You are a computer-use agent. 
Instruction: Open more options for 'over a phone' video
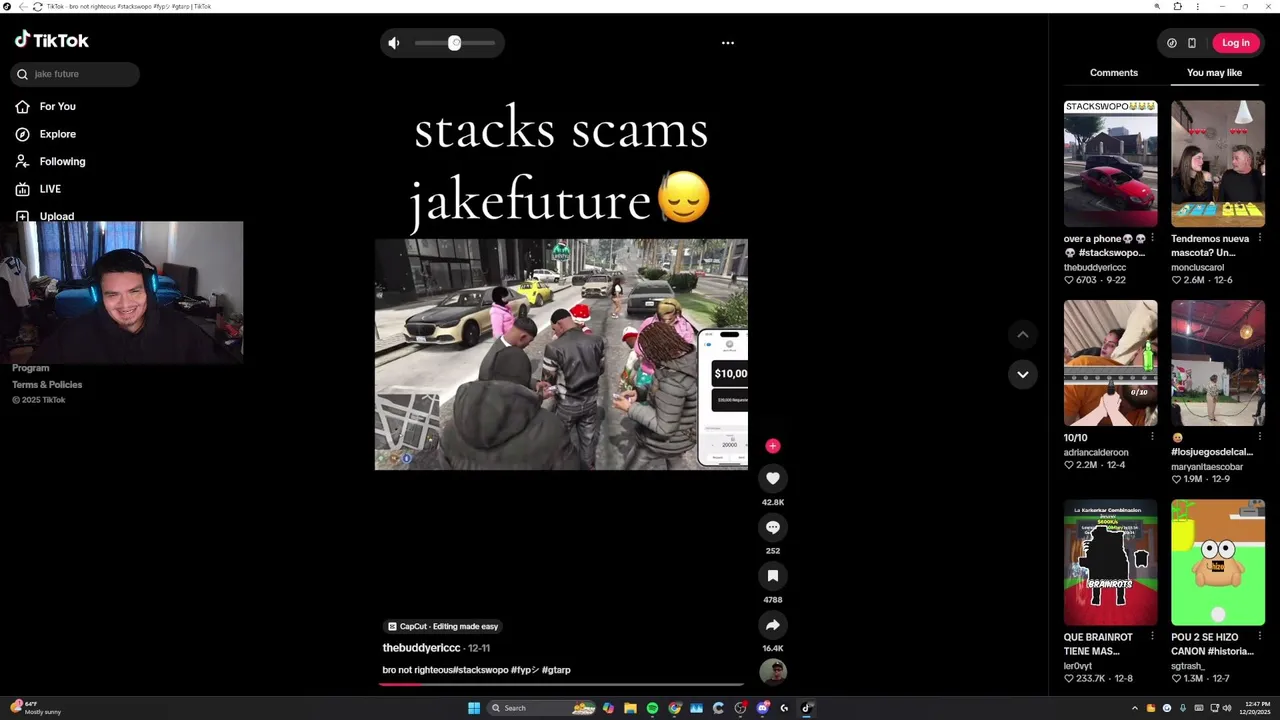[x=1152, y=238]
